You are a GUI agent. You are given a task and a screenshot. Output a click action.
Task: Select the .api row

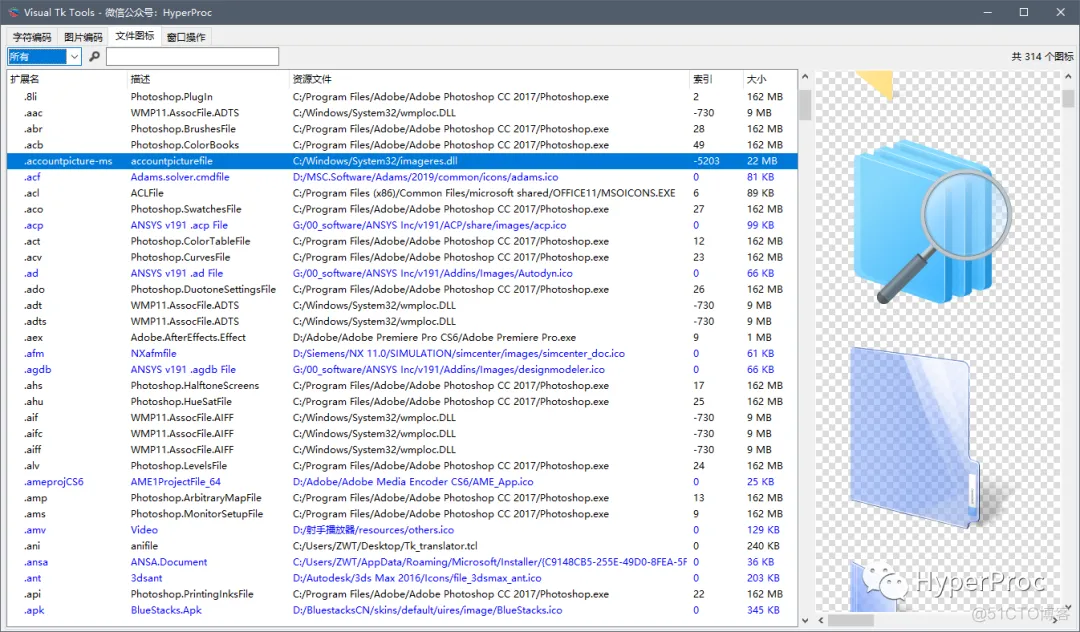(402, 595)
